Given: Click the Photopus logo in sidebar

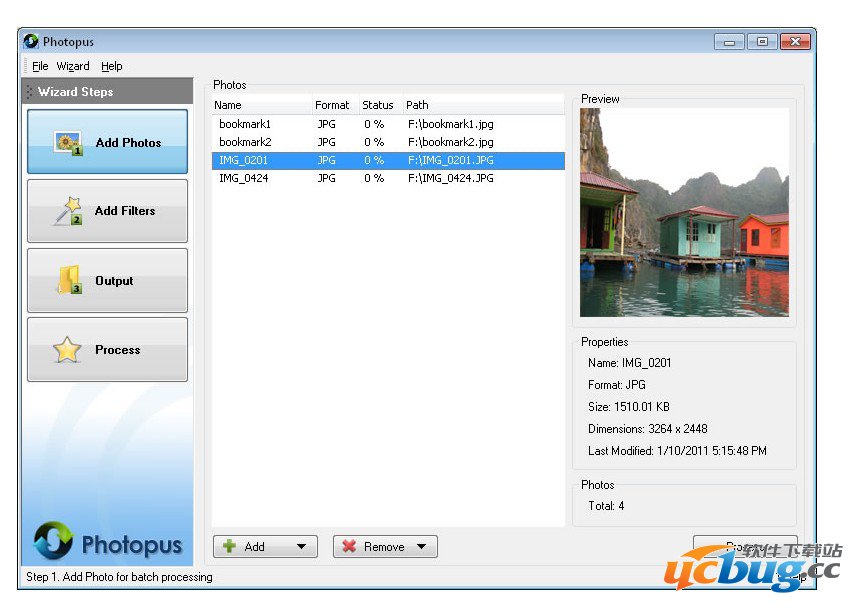Looking at the screenshot, I should coord(53,541).
